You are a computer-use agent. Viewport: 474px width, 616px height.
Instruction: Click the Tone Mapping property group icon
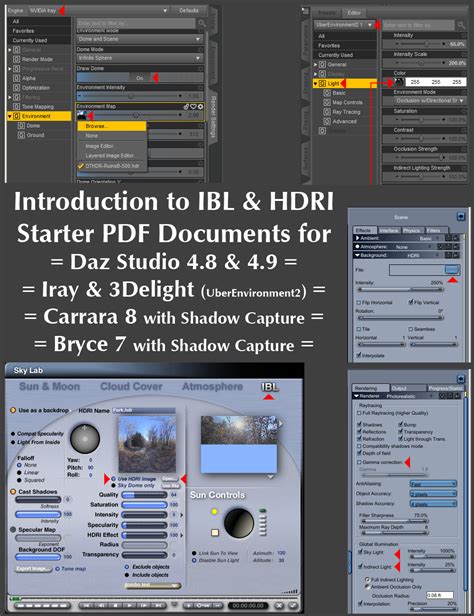point(16,106)
